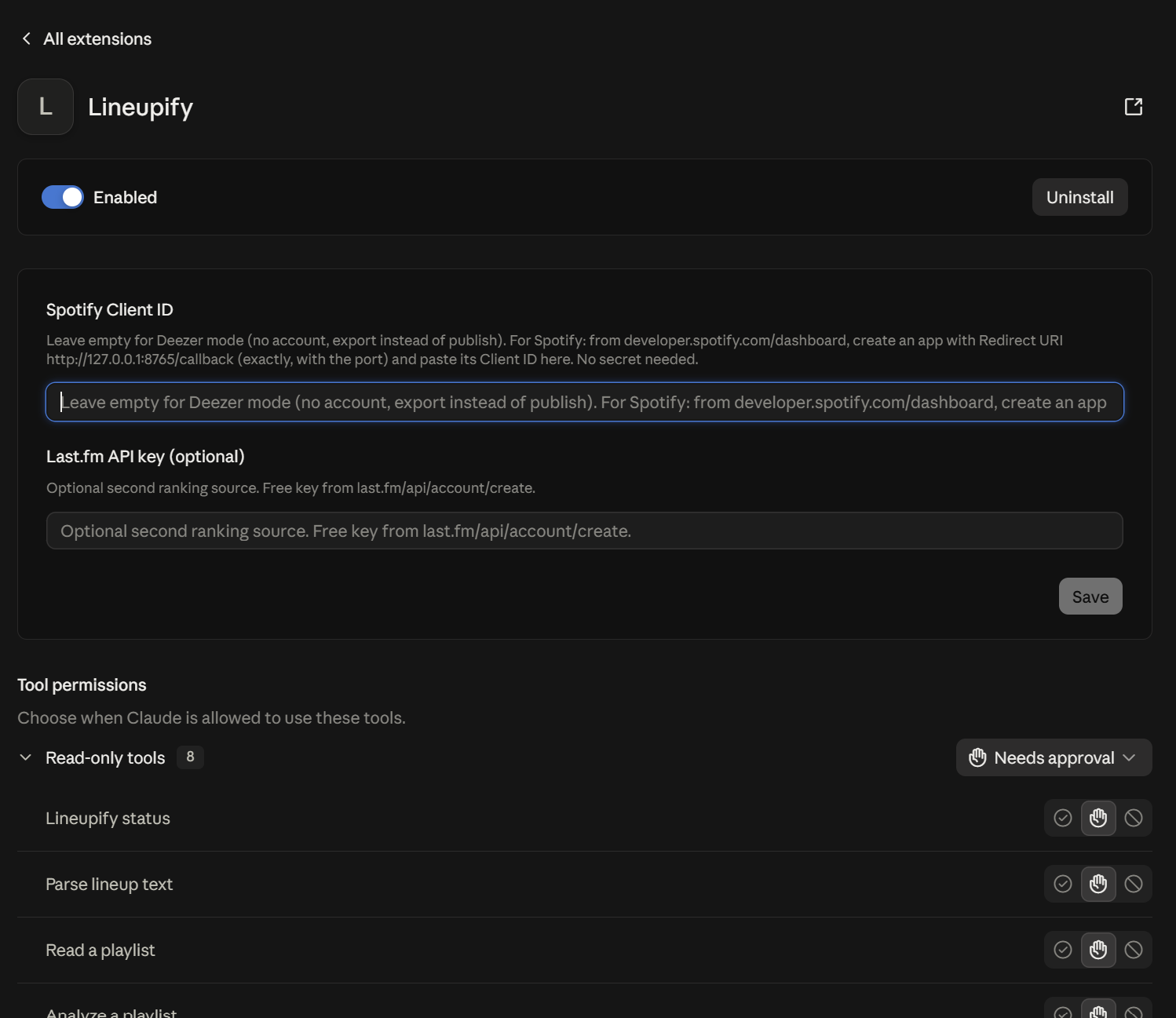Open extension in external window icon

click(x=1134, y=107)
